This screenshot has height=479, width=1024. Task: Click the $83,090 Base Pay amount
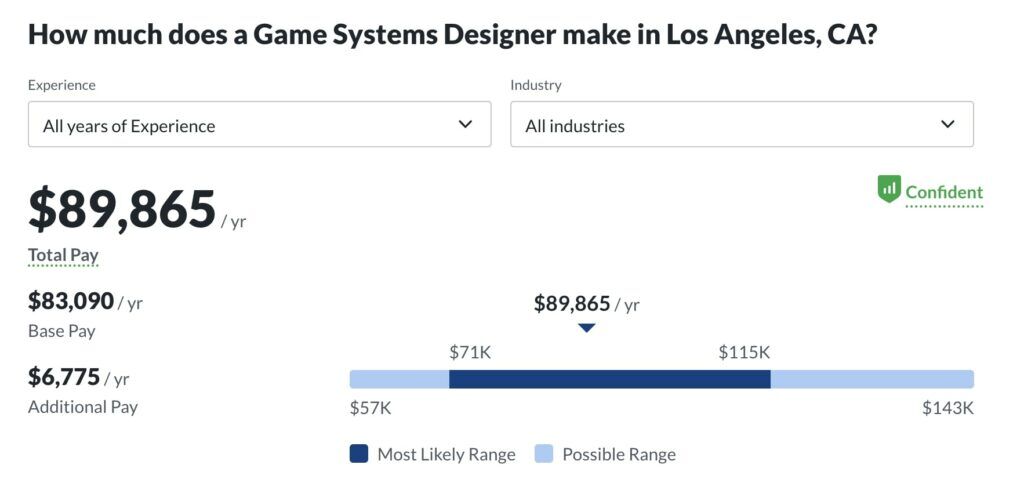point(71,300)
